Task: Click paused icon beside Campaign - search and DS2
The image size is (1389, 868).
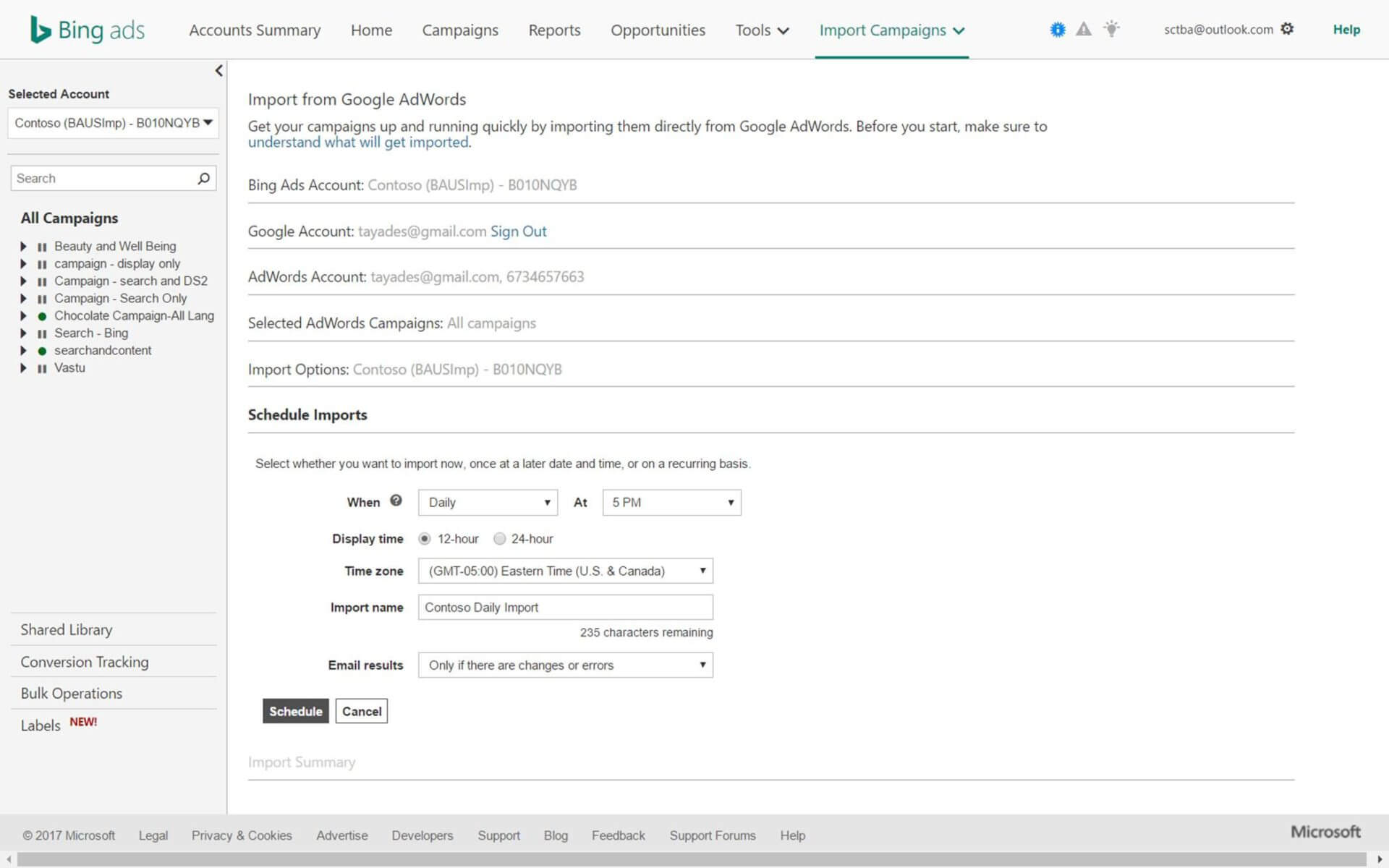Action: [x=42, y=281]
